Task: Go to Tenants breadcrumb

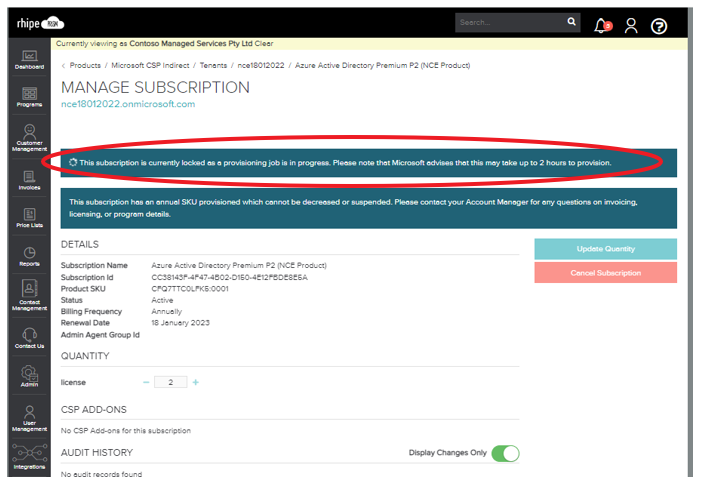Action: coord(213,65)
